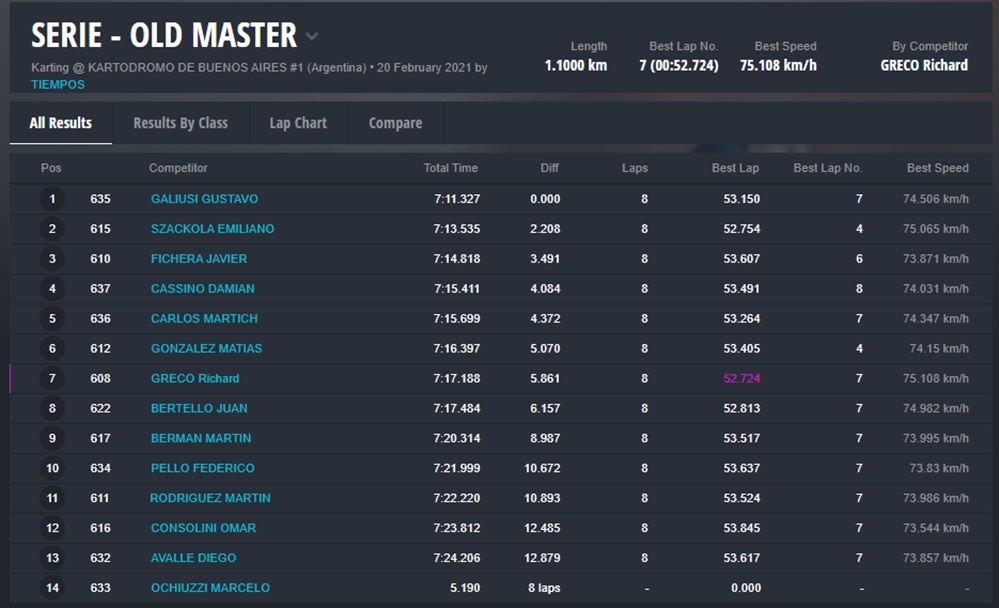The width and height of the screenshot is (999, 608).
Task: Open the Lap Chart tab
Action: (298, 123)
